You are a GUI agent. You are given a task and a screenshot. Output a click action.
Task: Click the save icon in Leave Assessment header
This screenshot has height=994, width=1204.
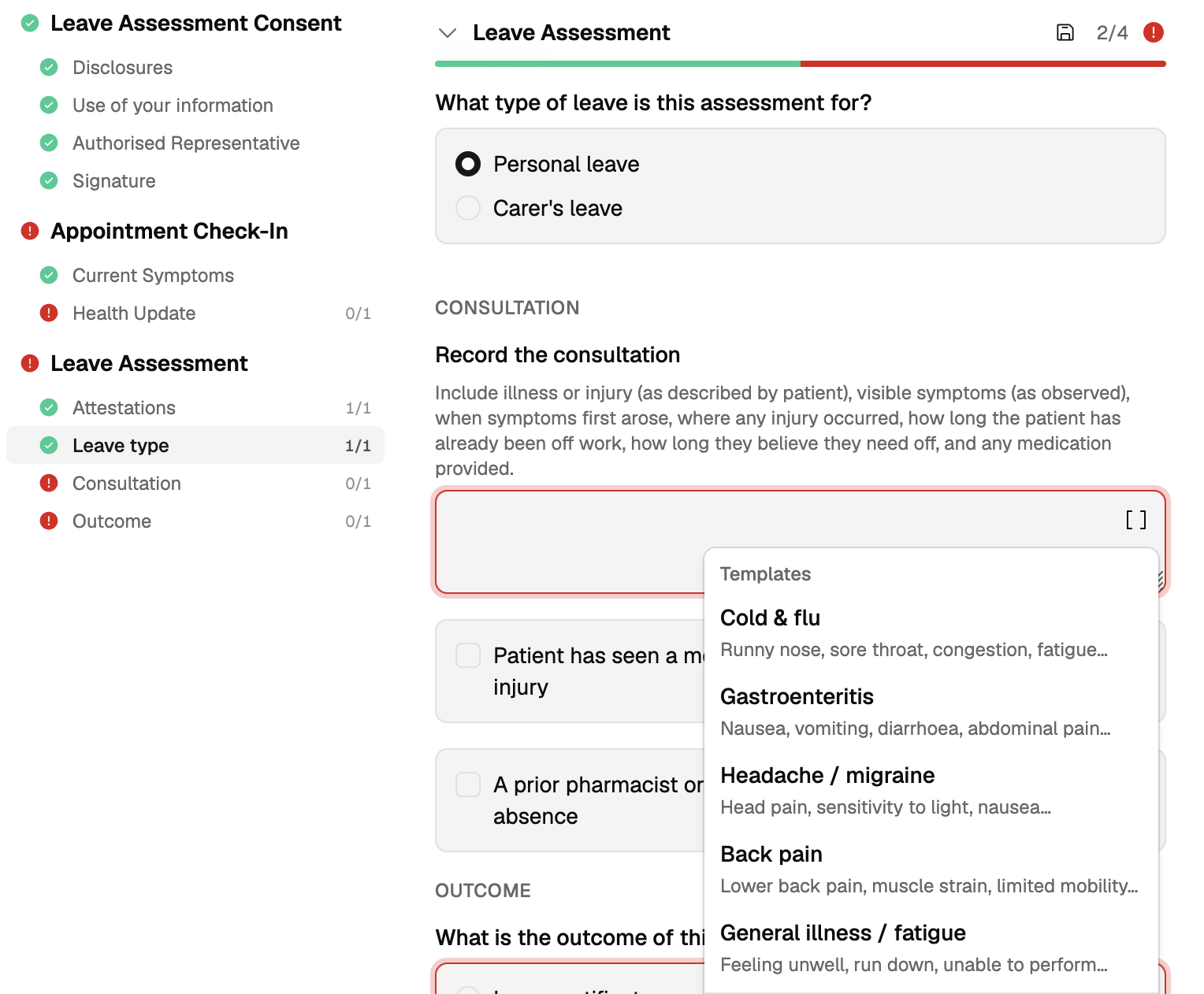1065,32
